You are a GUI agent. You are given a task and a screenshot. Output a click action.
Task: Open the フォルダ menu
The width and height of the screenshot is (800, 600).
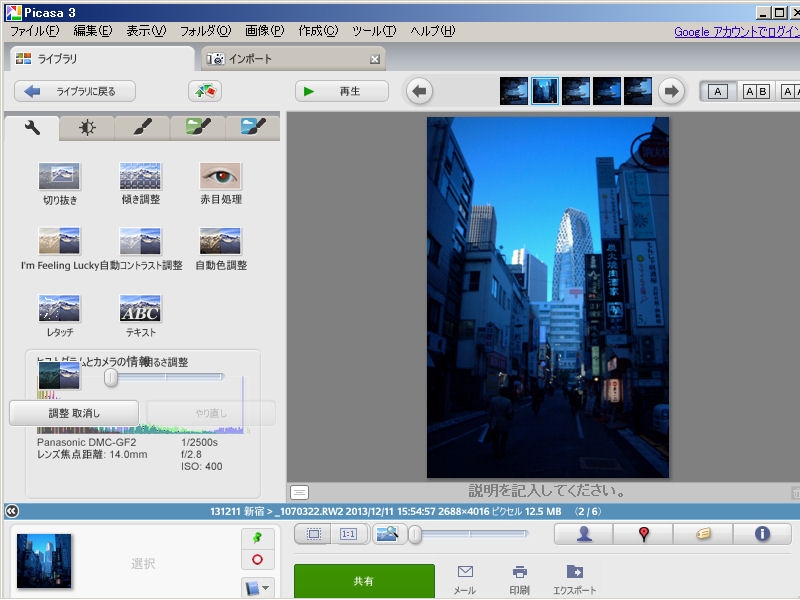click(204, 31)
